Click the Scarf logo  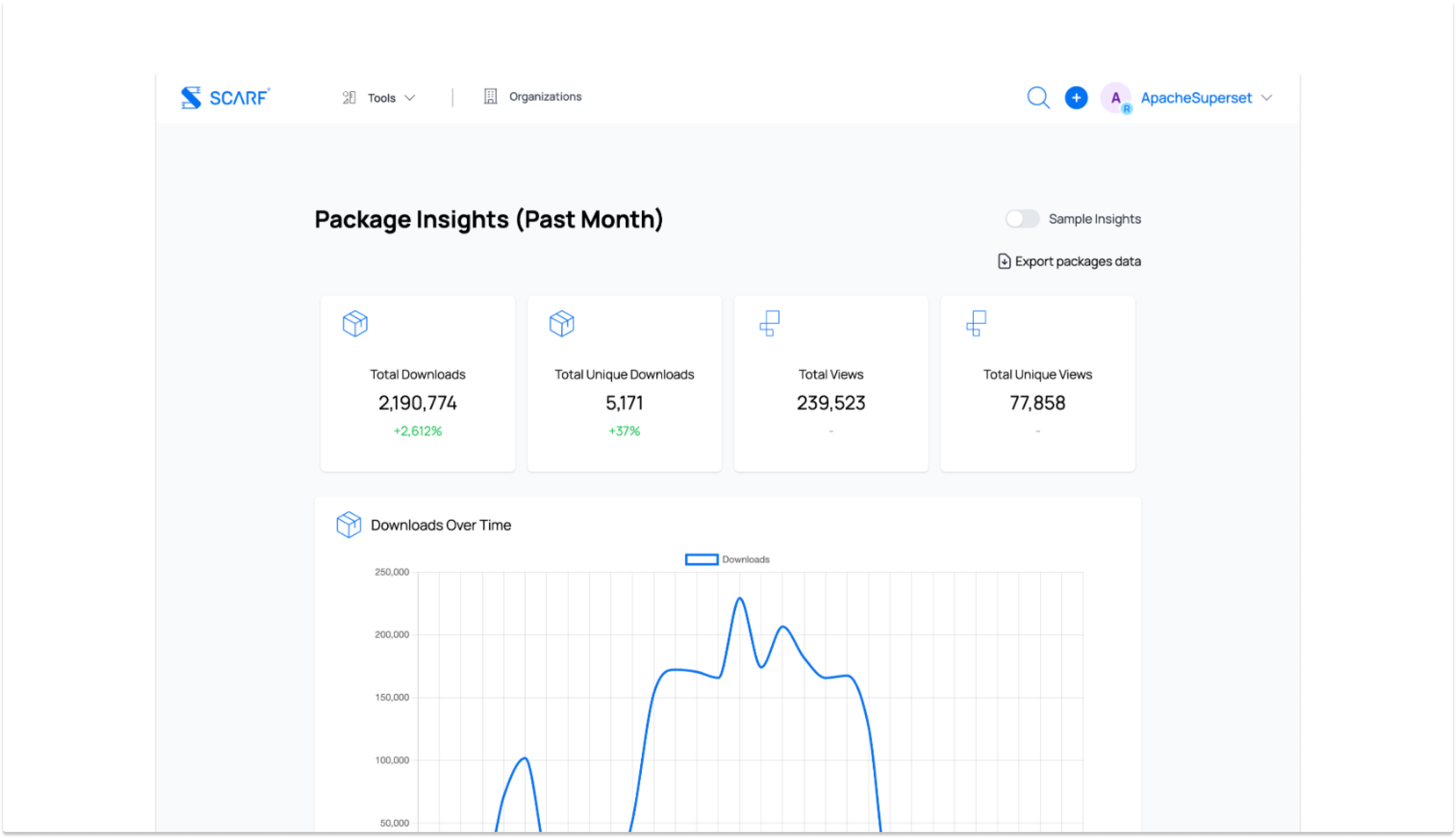pos(225,97)
